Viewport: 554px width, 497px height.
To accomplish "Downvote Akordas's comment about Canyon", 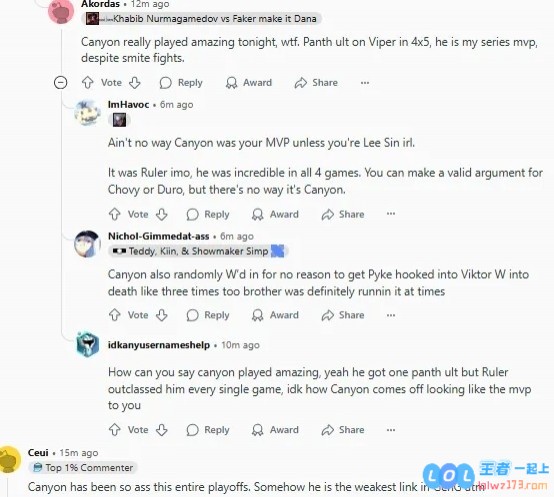I will [135, 83].
